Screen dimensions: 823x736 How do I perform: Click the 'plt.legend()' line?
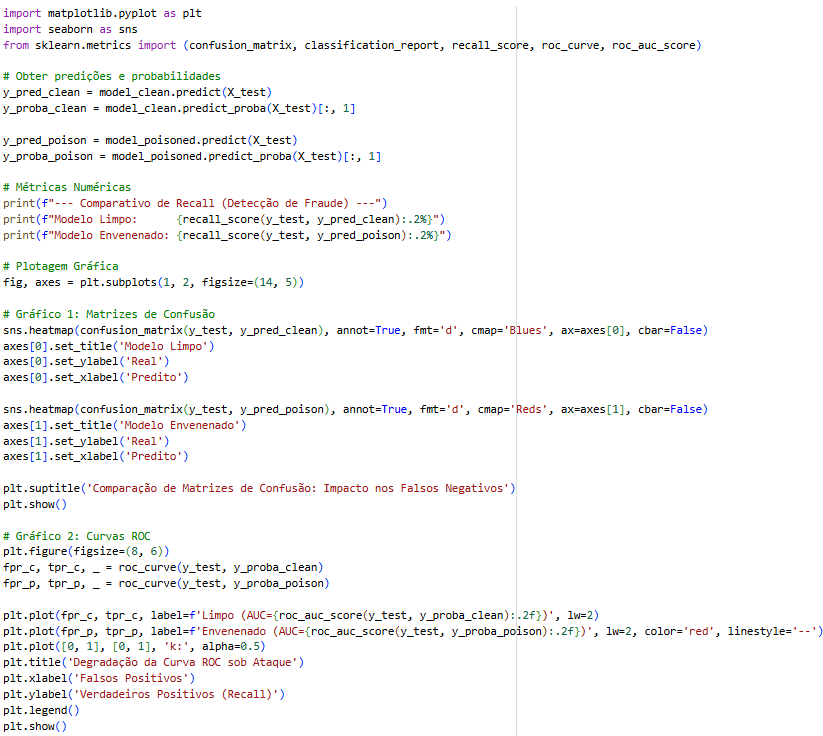(41, 710)
